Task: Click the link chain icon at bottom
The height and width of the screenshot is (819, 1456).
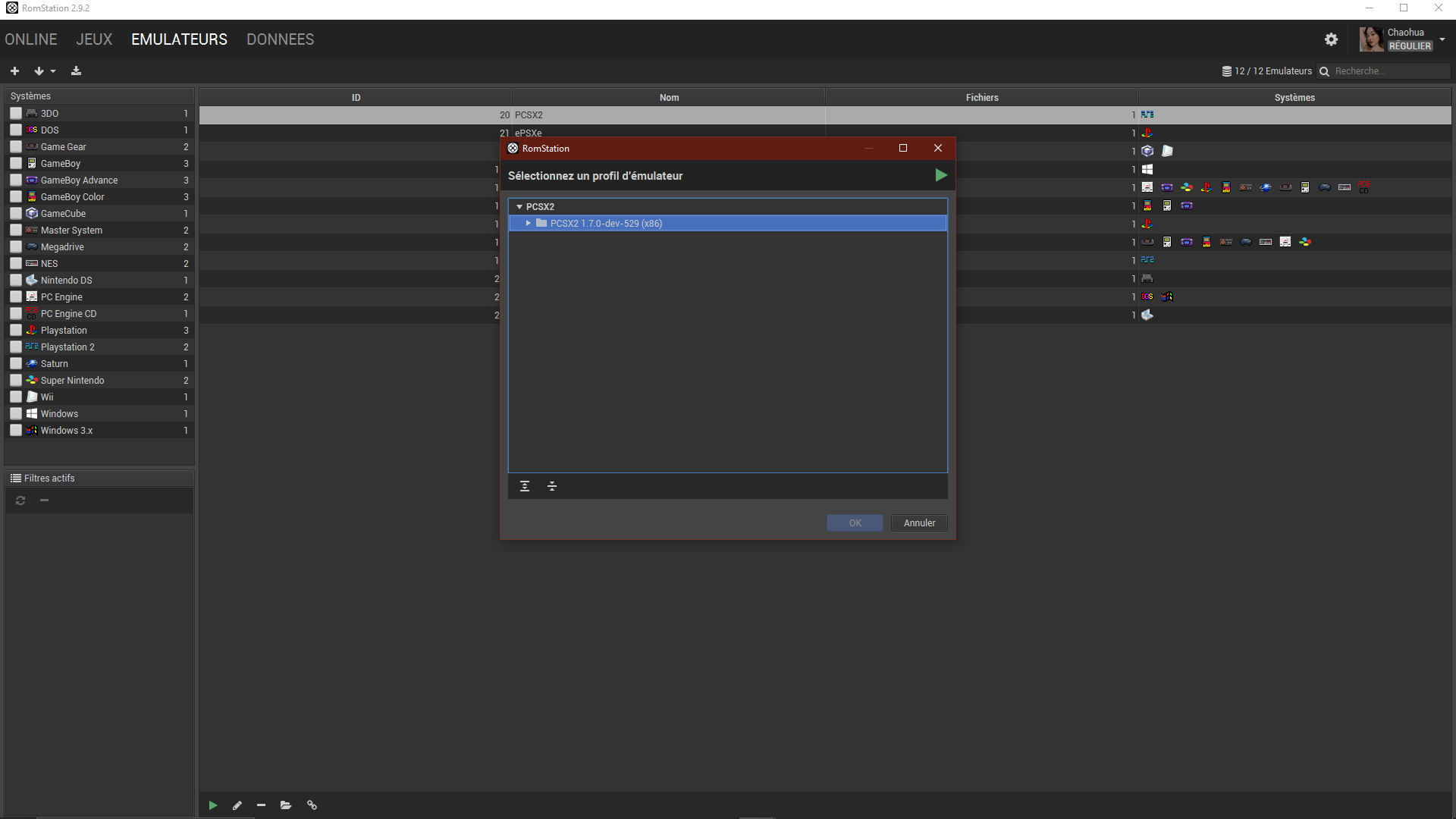Action: [x=312, y=805]
